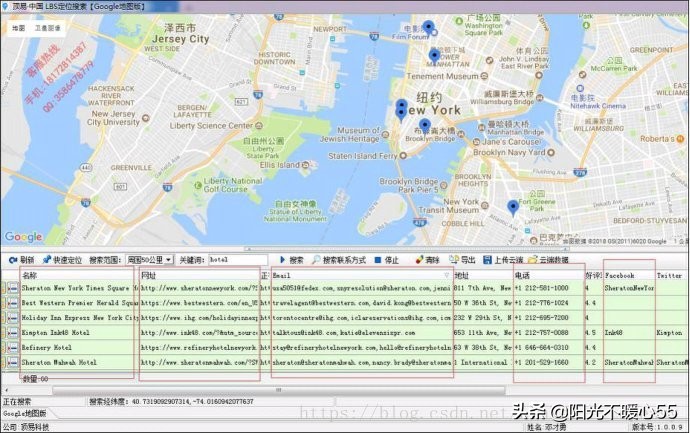This screenshot has height=433, width=690.
Task: Click the 上传云端 upload to cloud icon
Action: tap(487, 260)
